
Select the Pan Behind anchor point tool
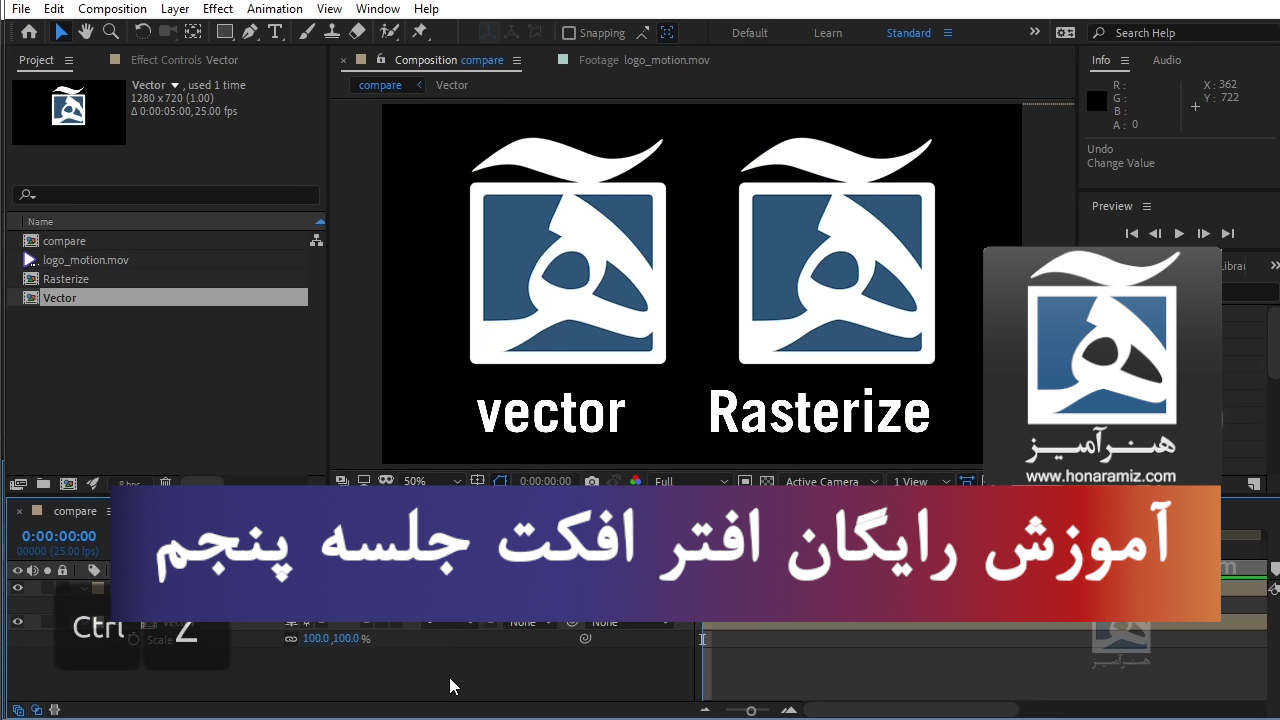(193, 32)
